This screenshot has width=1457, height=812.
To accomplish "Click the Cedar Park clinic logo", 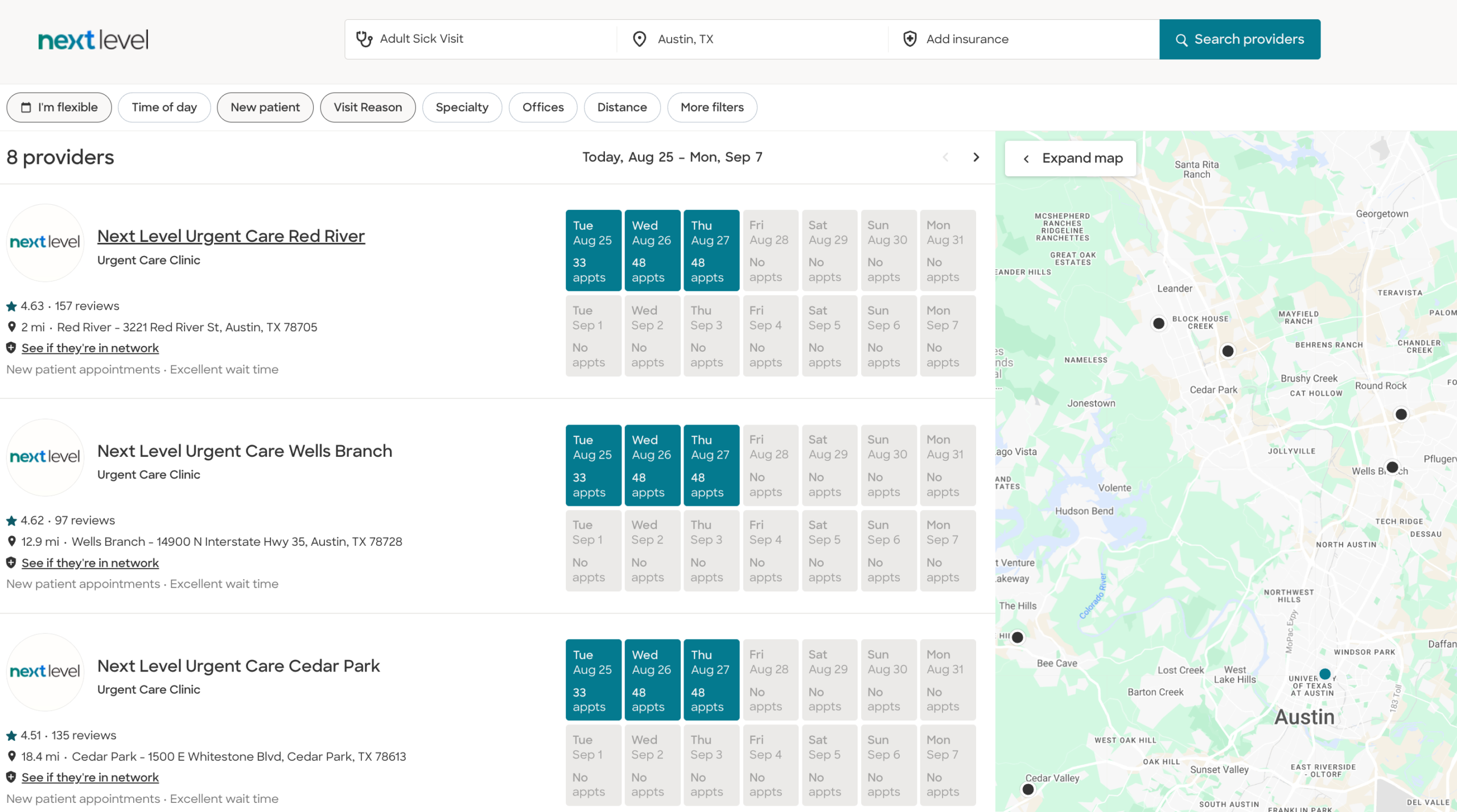I will point(45,671).
